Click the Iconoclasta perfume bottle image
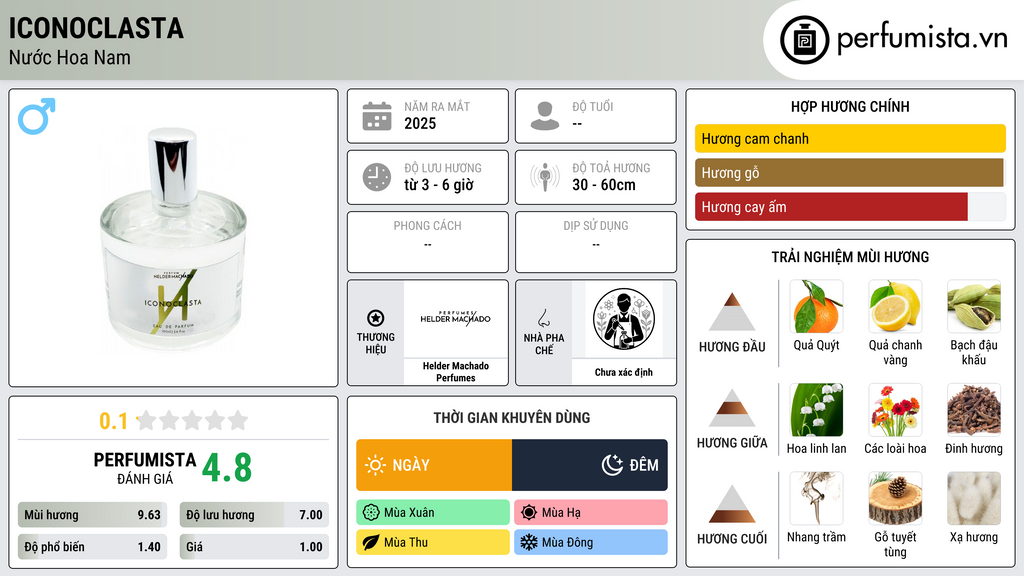The width and height of the screenshot is (1024, 576). point(173,240)
